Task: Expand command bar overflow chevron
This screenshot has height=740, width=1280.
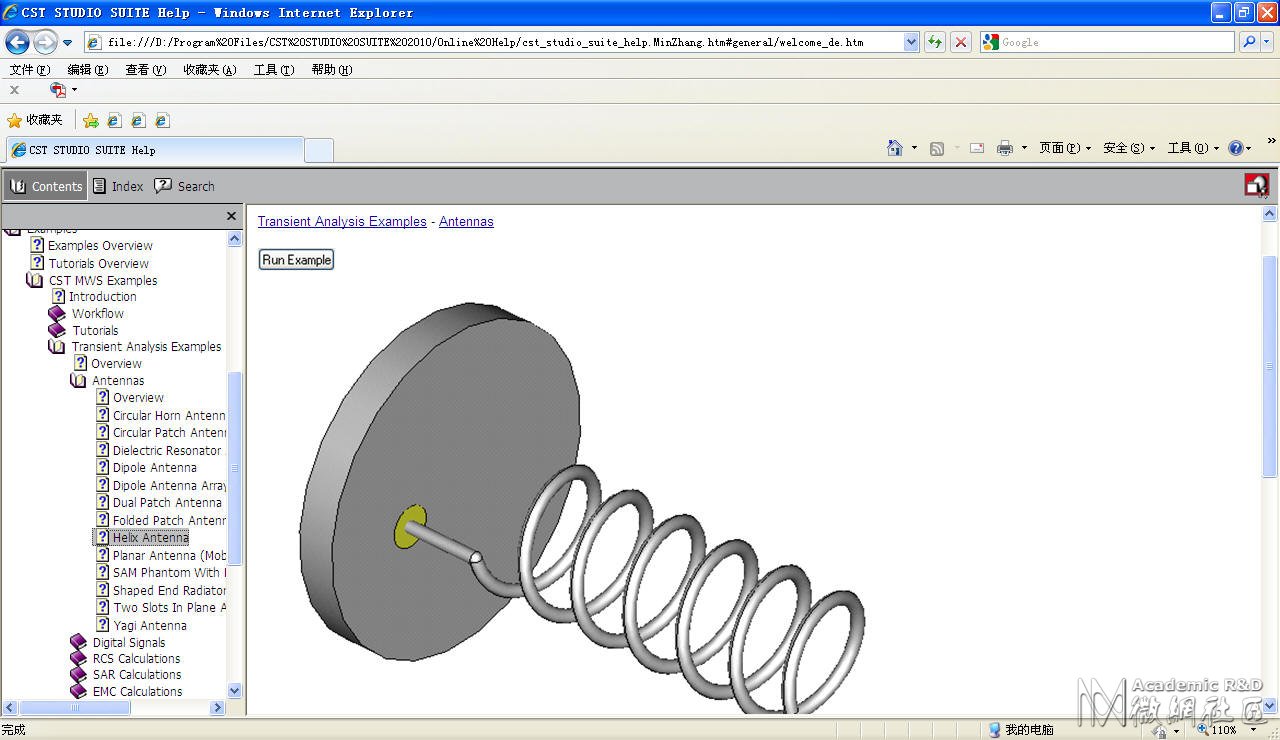Action: (1272, 142)
